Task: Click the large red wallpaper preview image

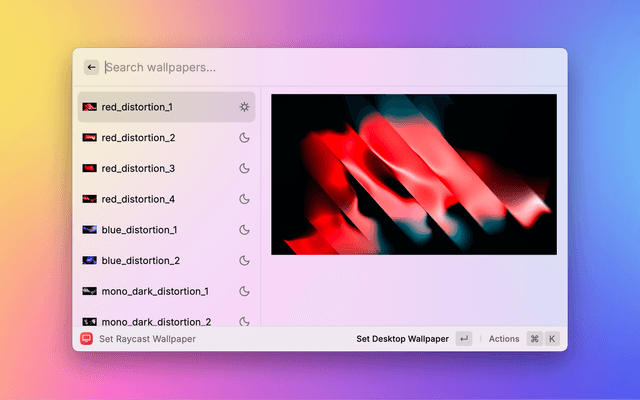Action: tap(414, 174)
